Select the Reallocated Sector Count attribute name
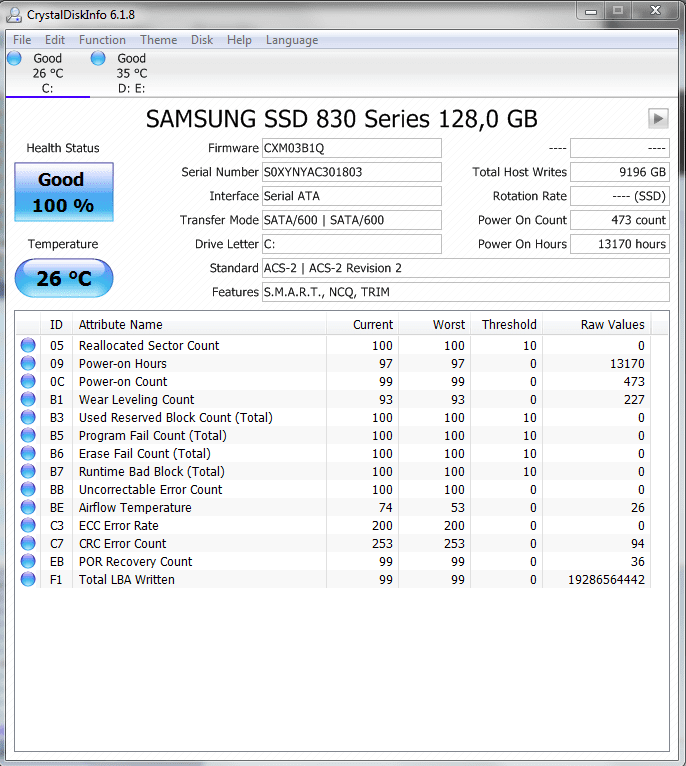The height and width of the screenshot is (766, 686). [149, 345]
